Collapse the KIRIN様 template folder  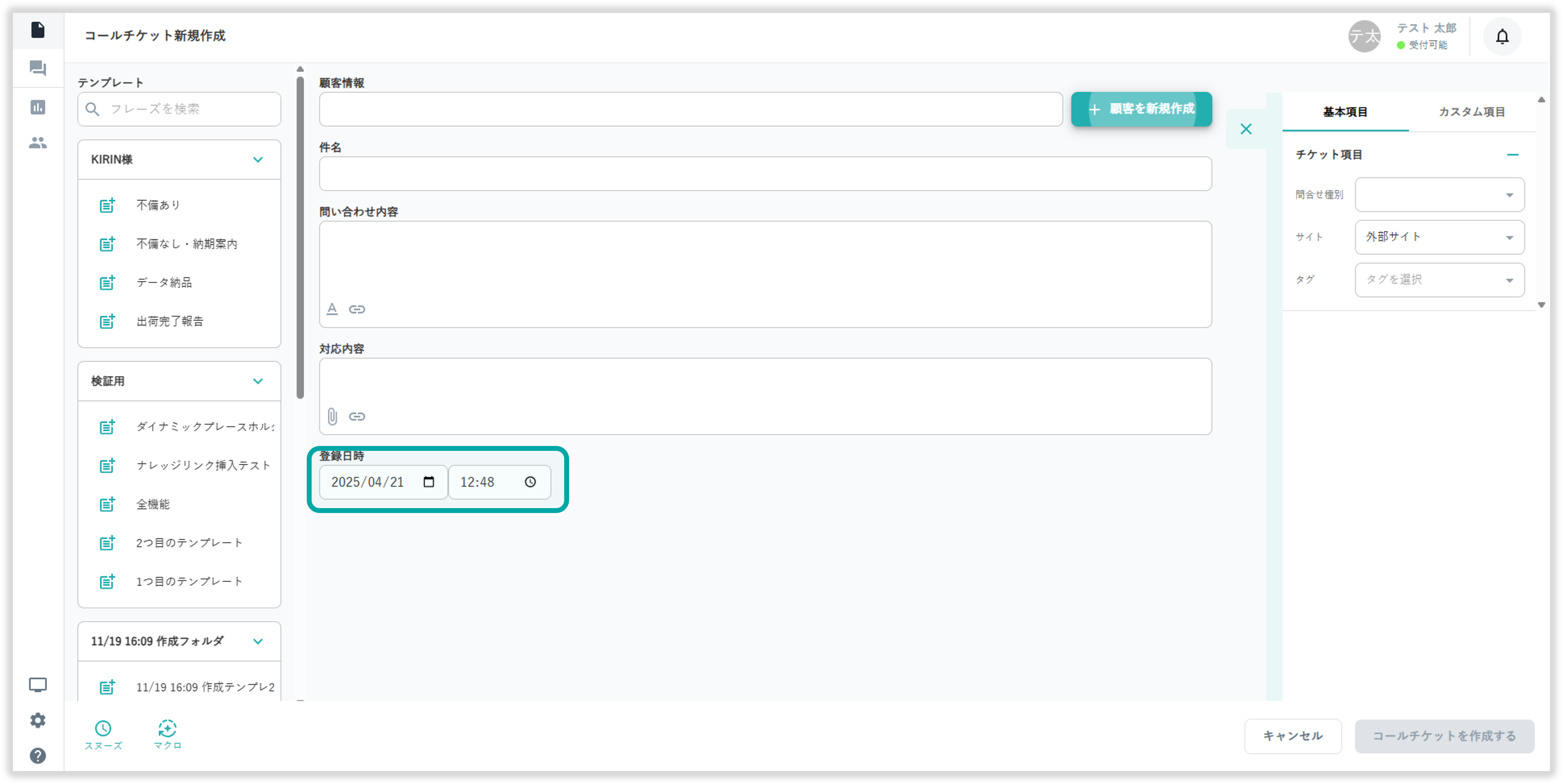pyautogui.click(x=258, y=160)
